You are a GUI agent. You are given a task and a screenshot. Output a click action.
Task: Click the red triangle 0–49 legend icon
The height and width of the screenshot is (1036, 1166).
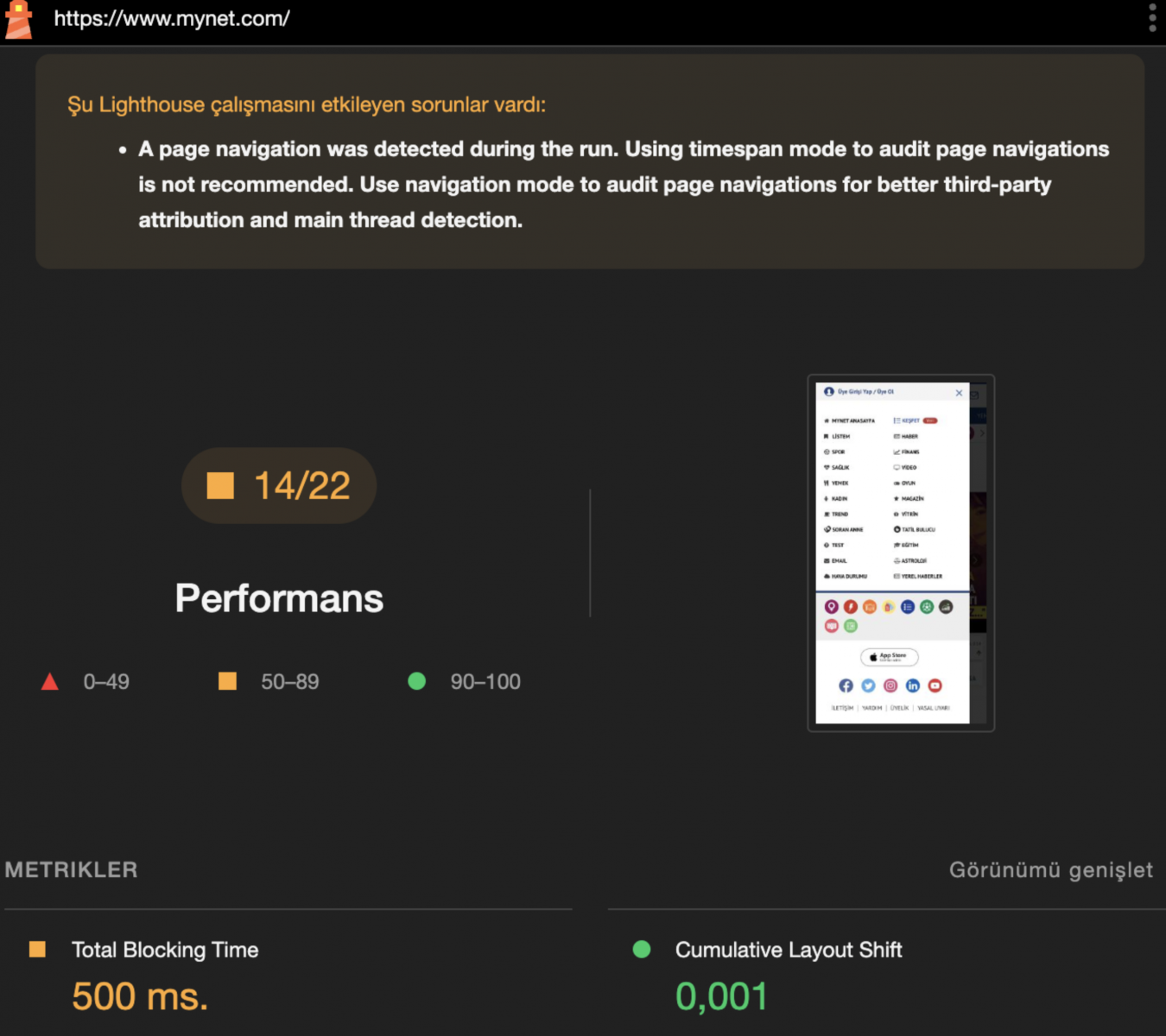pos(50,682)
